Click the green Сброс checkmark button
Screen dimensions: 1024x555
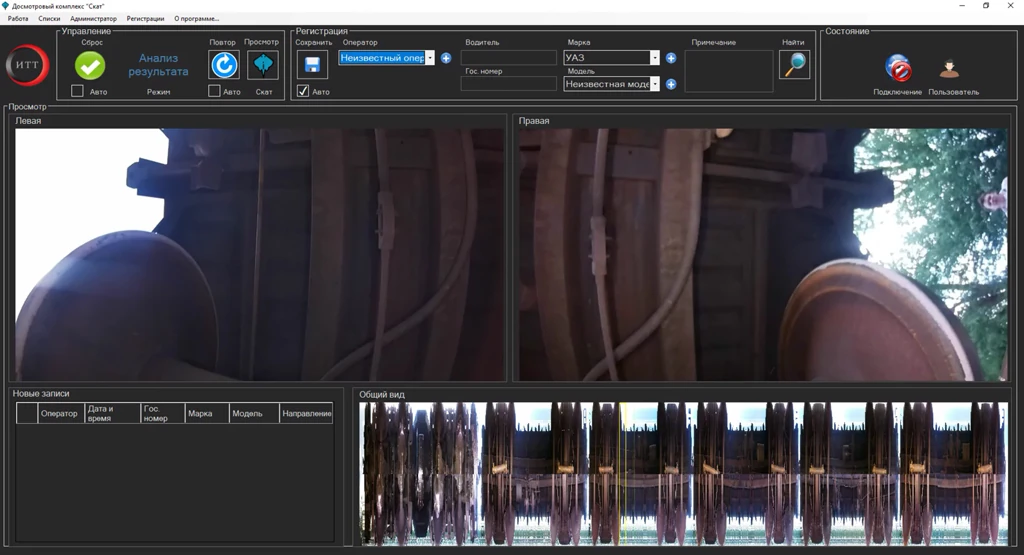point(90,65)
